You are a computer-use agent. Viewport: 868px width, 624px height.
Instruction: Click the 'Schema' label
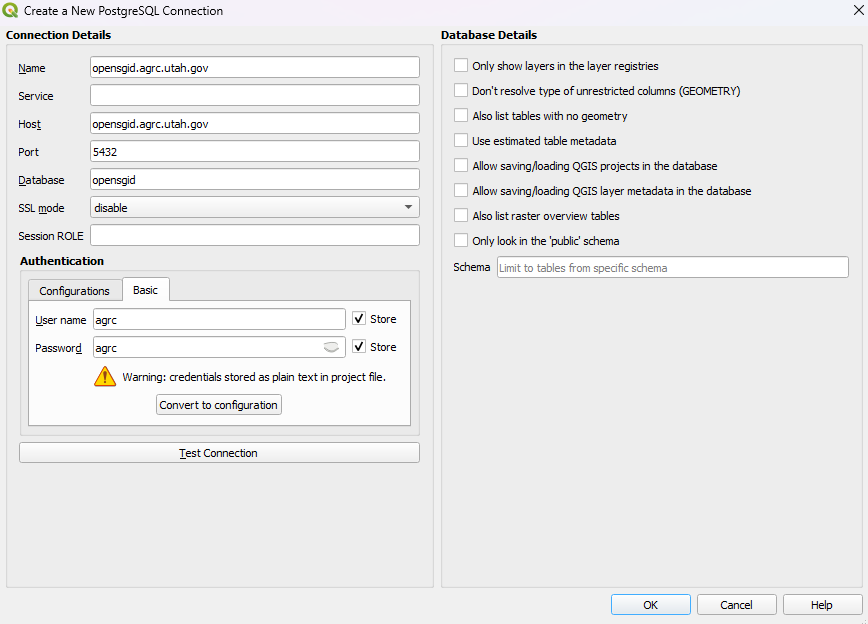click(472, 267)
